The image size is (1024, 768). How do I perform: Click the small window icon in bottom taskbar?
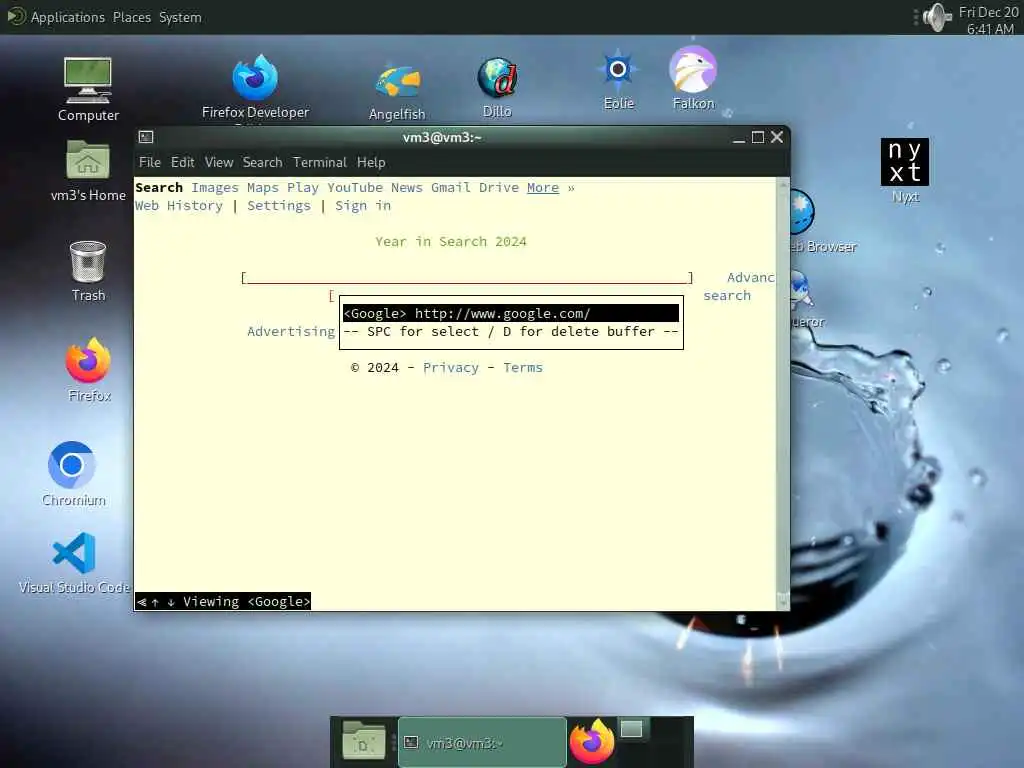tap(632, 729)
